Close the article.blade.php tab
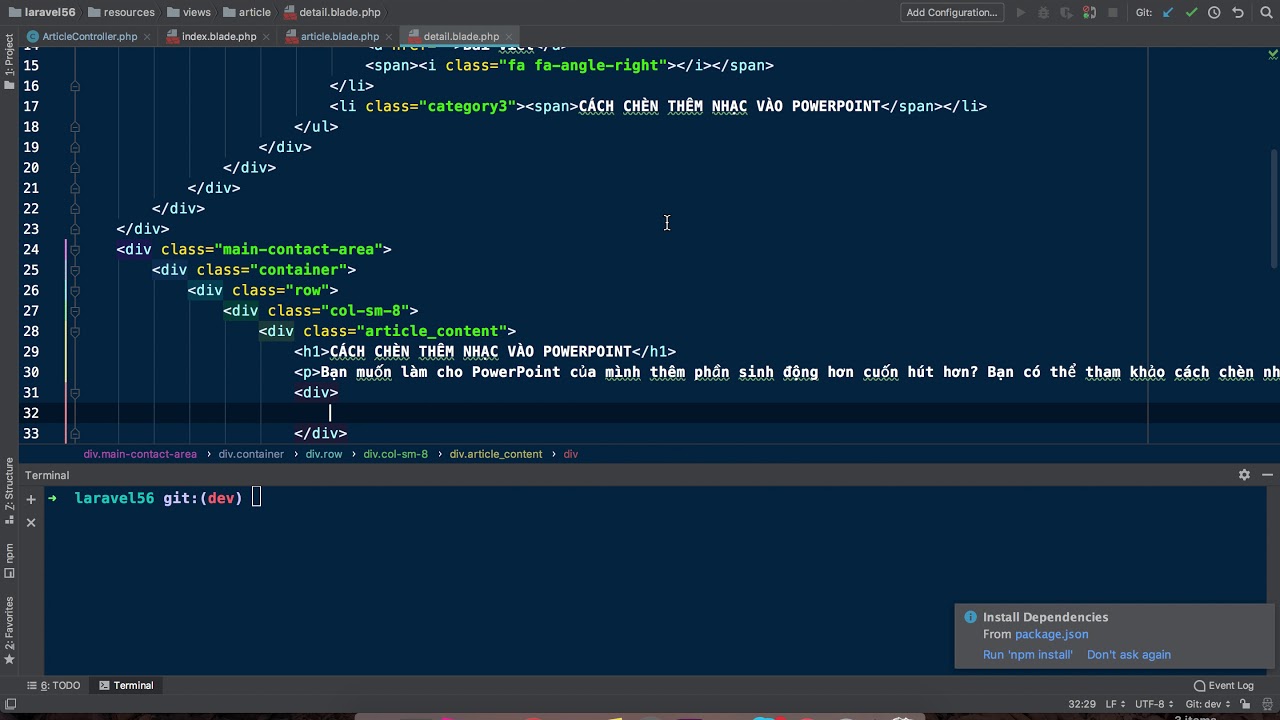 coord(388,37)
